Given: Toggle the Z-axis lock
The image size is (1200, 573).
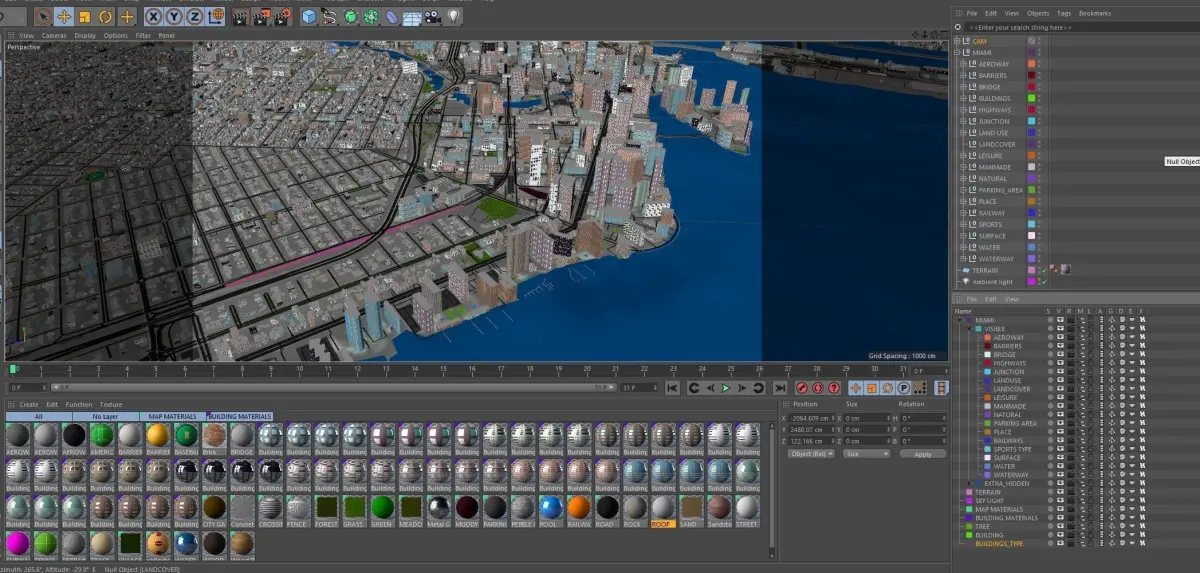Looking at the screenshot, I should (195, 17).
